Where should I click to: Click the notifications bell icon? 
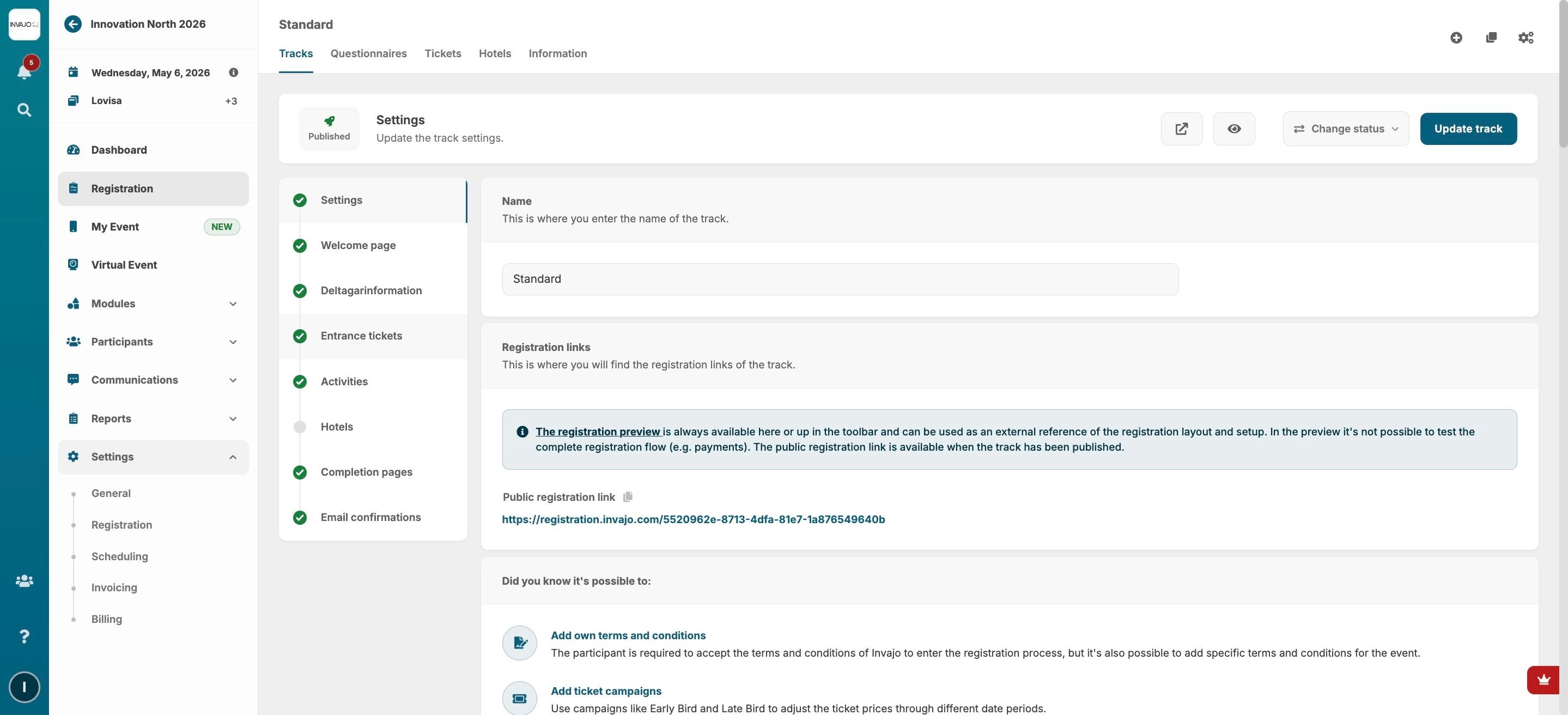[24, 72]
